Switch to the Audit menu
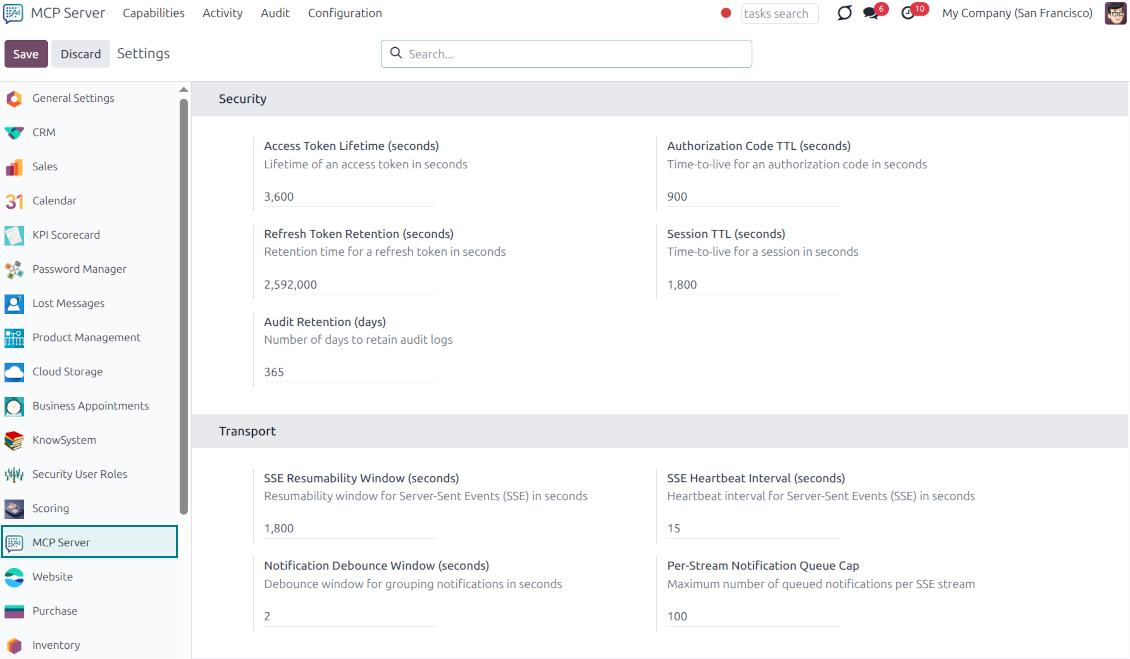 coord(275,13)
